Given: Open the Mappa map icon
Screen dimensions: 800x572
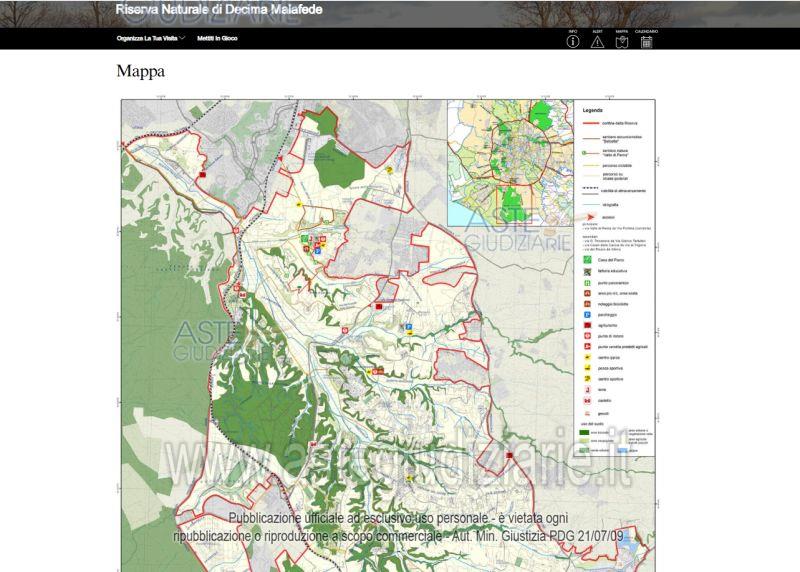Looking at the screenshot, I should pos(622,41).
